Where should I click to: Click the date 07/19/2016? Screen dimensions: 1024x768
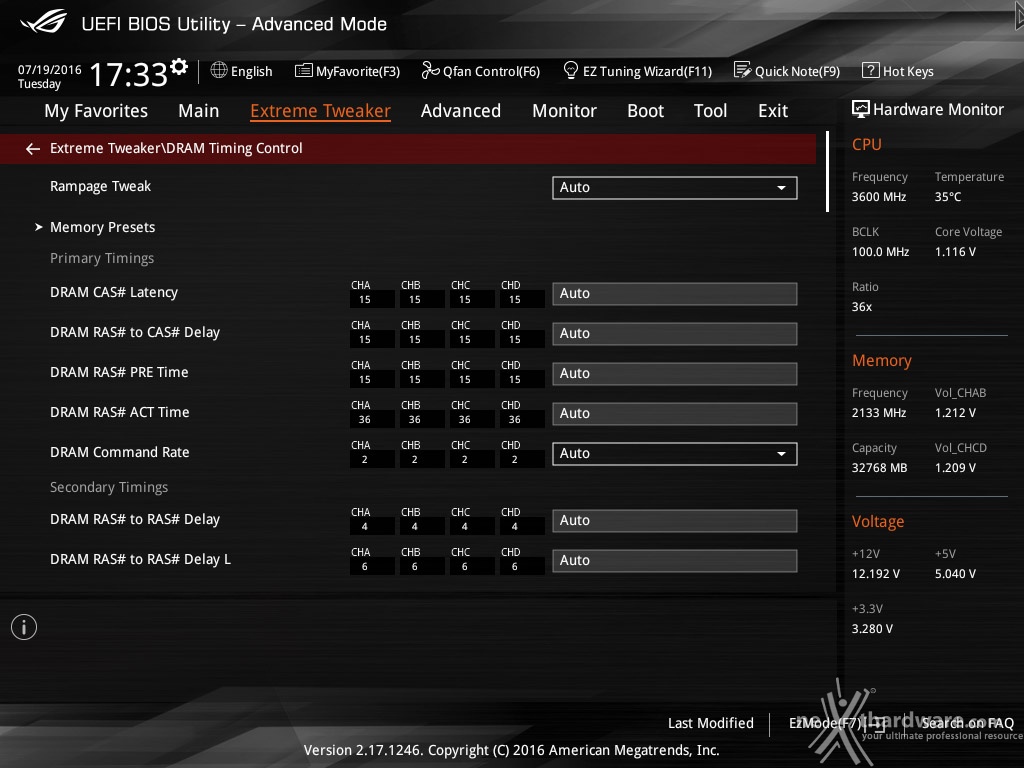(50, 69)
